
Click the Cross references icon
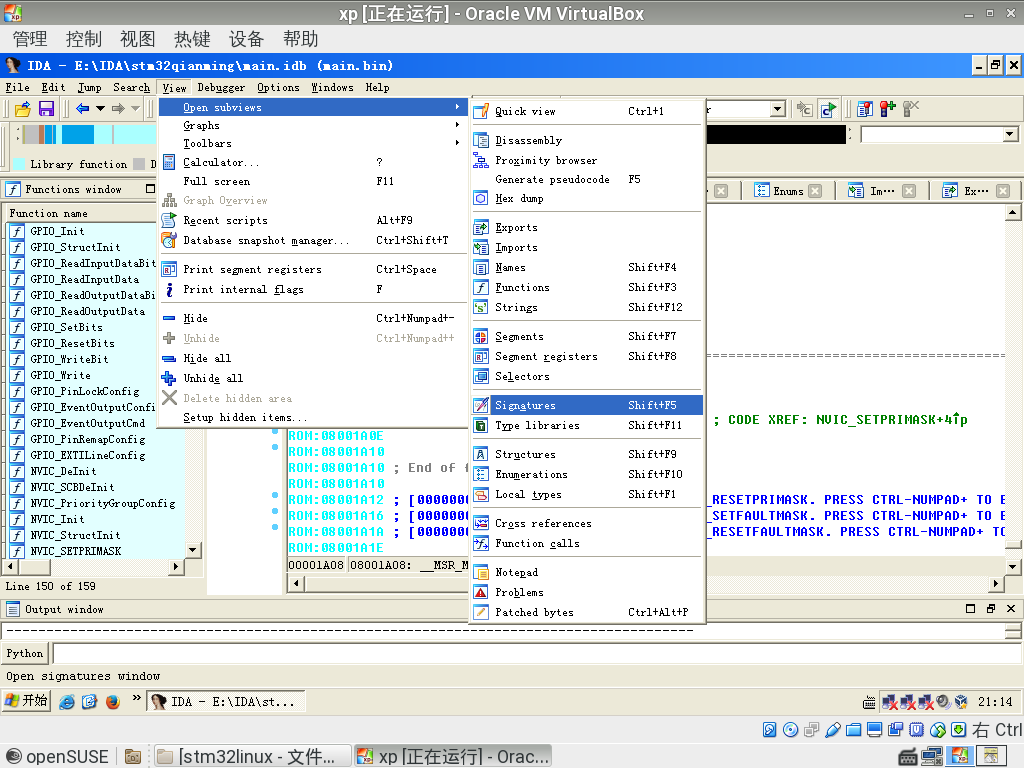(x=481, y=523)
